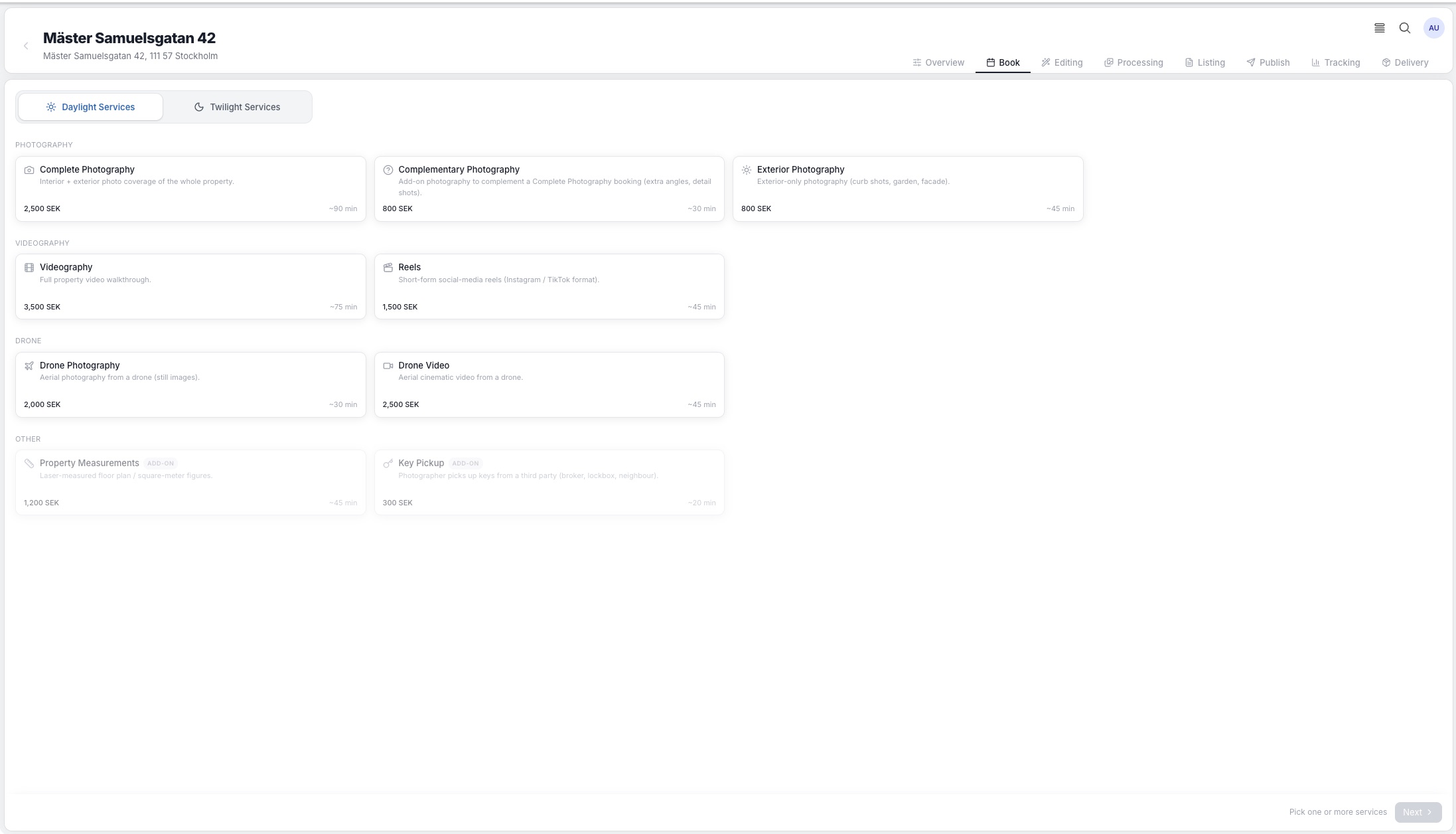Viewport: 1456px width, 834px height.
Task: Open the Overview tab
Action: tap(938, 62)
